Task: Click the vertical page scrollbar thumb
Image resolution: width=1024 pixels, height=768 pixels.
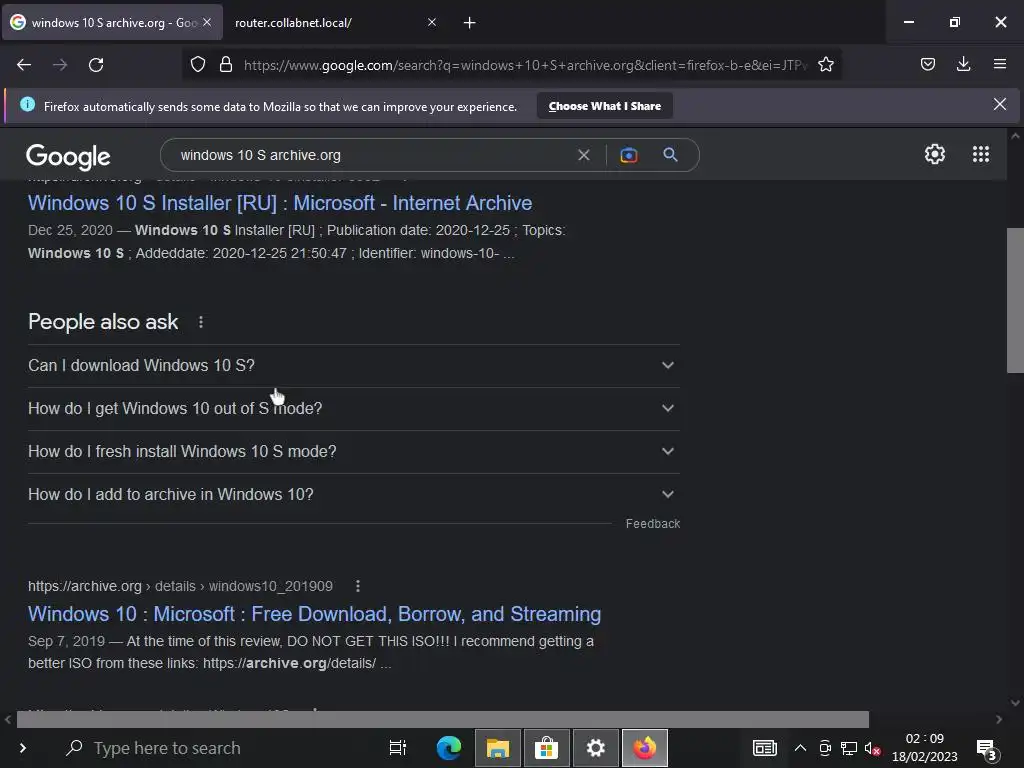Action: (1015, 300)
